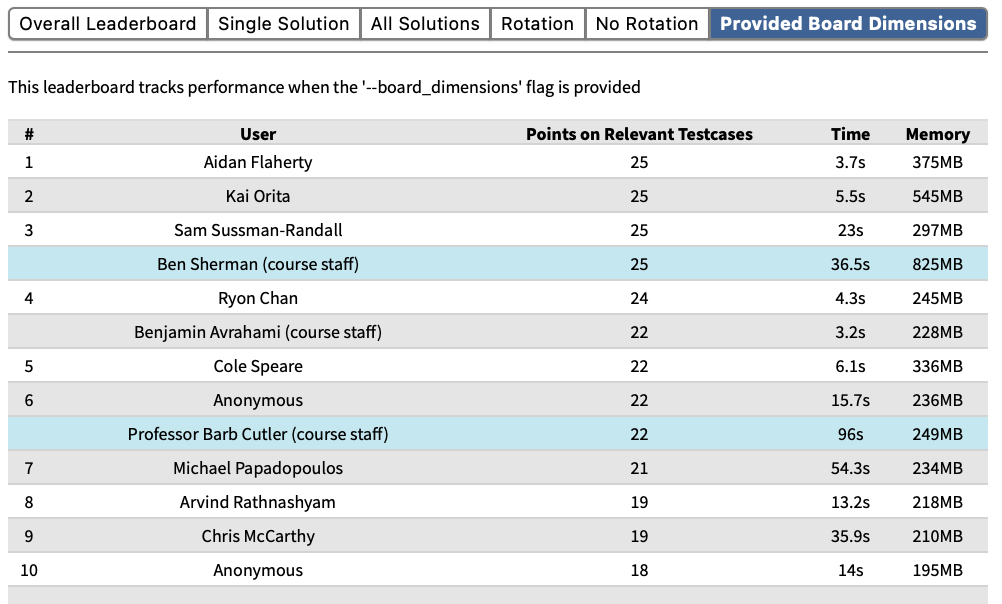
Task: Select the Sam Sussman-Randall row
Action: pos(258,230)
